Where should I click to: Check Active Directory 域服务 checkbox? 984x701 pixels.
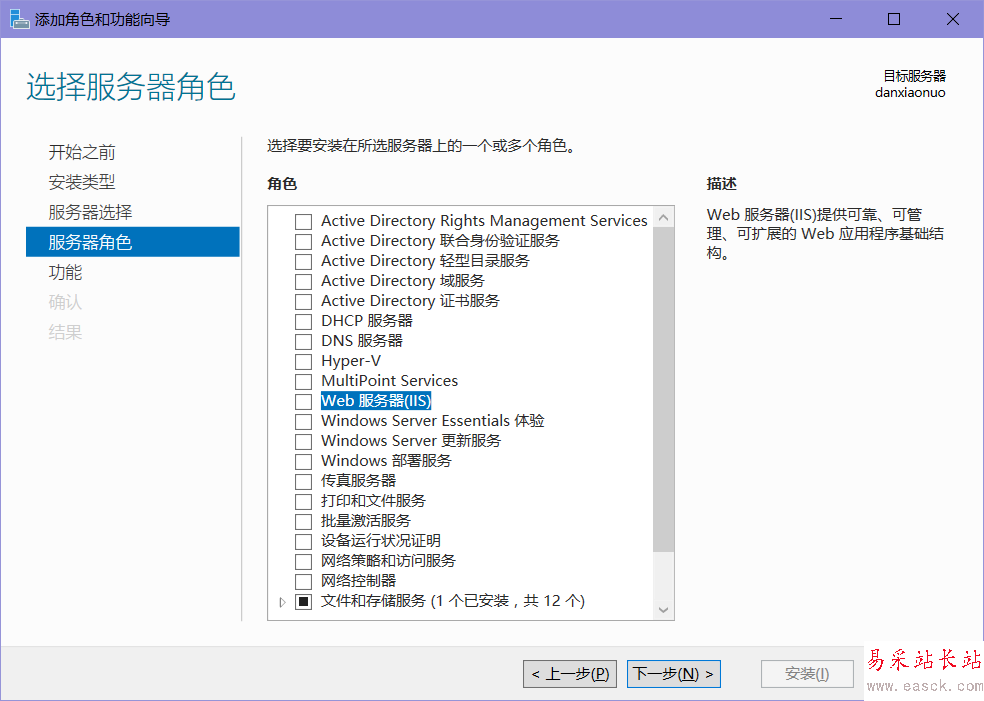tap(304, 282)
